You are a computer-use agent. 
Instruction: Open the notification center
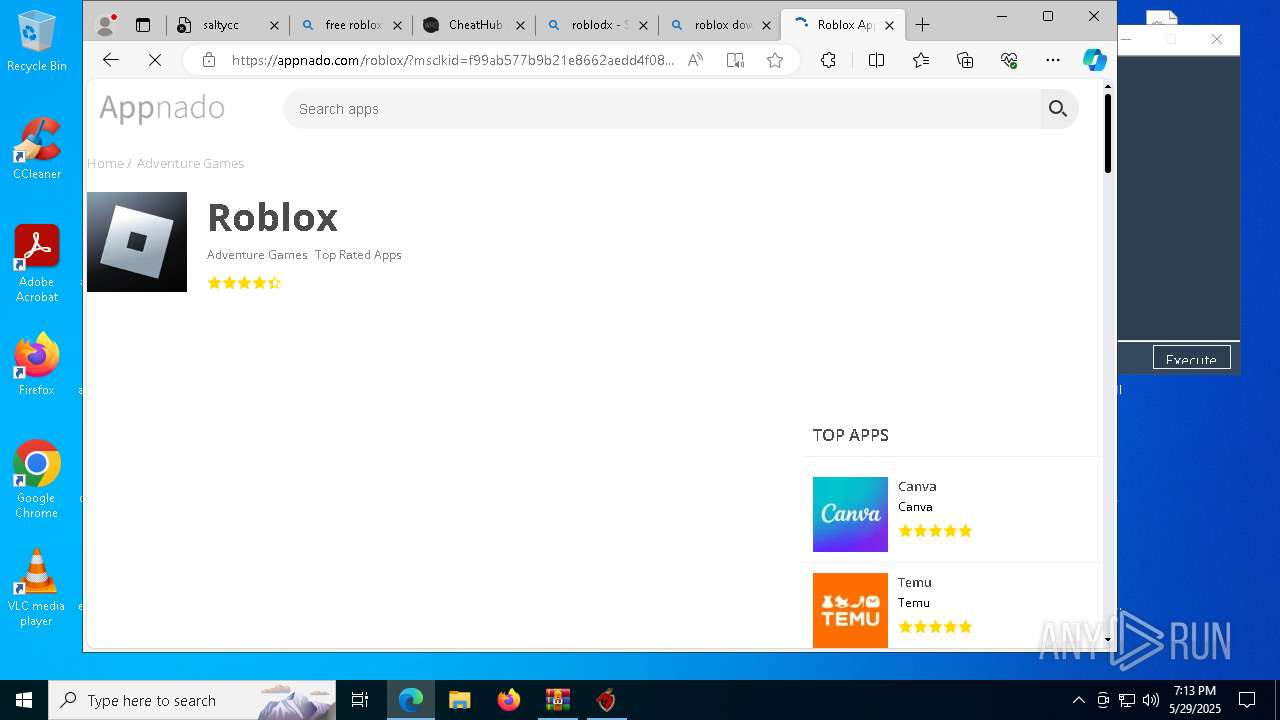tap(1247, 700)
